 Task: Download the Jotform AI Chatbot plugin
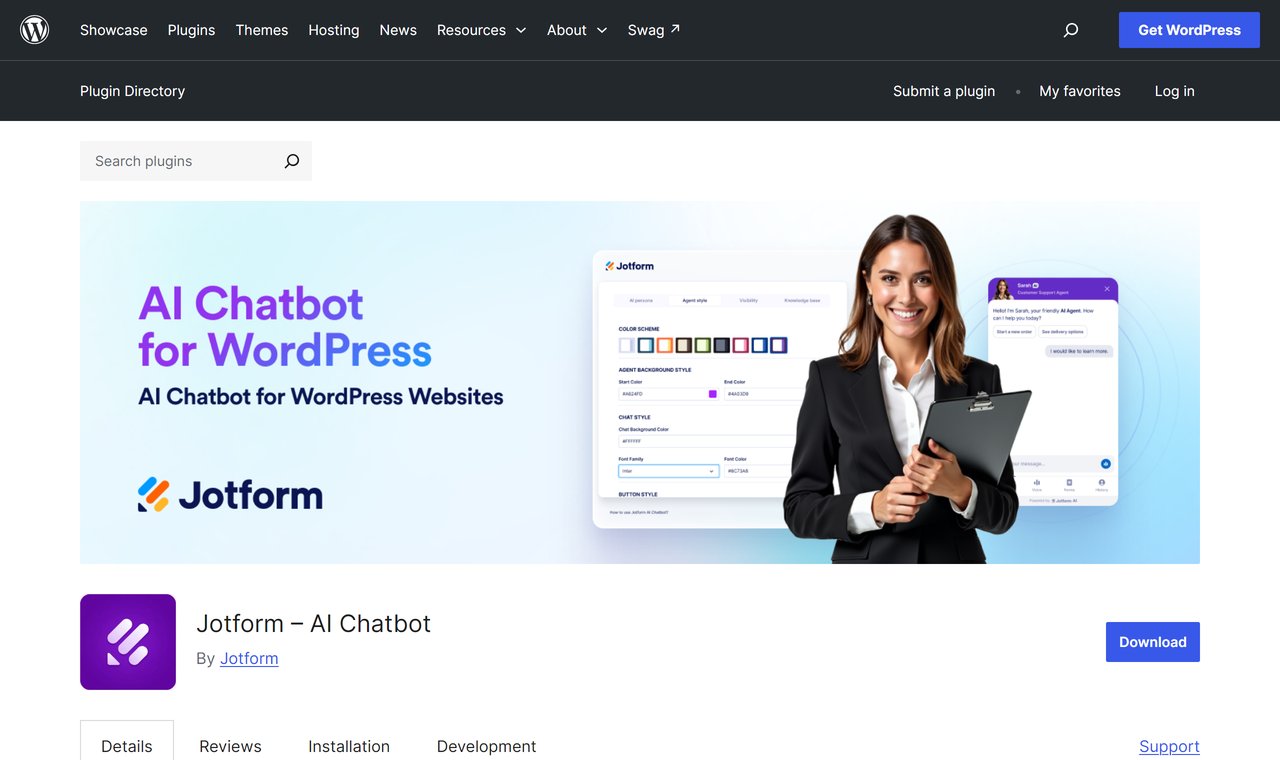[1153, 642]
